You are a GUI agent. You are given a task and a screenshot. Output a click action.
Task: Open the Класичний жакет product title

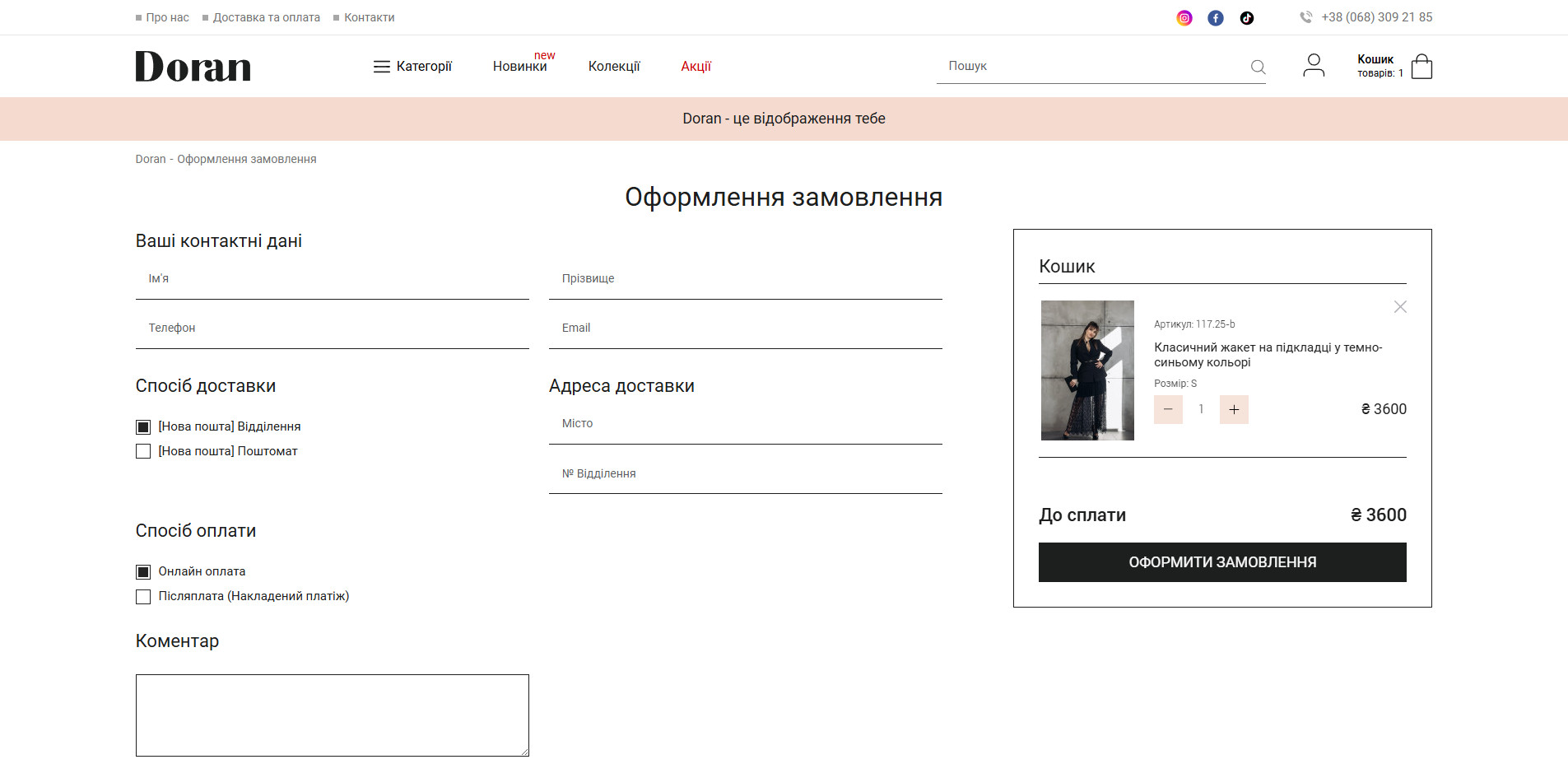1268,355
